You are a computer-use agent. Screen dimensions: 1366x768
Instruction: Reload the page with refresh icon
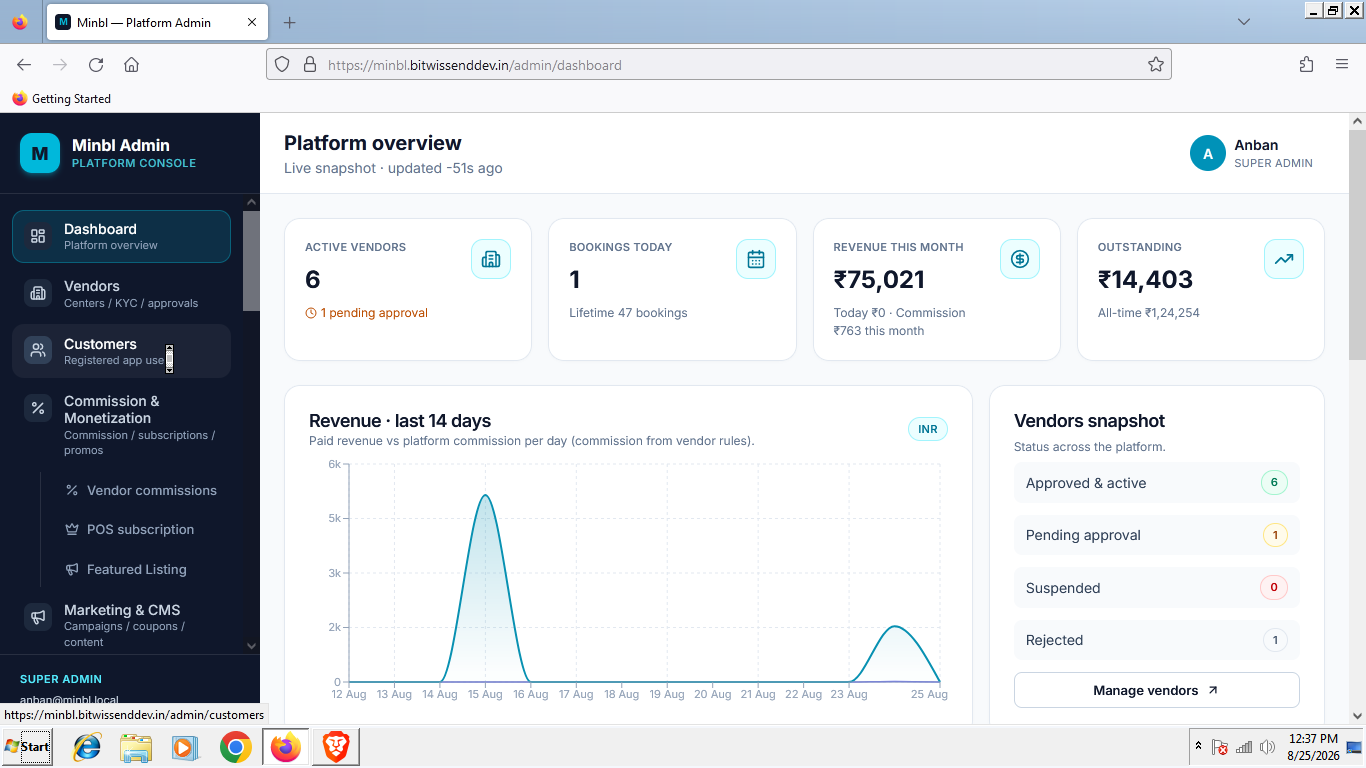pyautogui.click(x=96, y=64)
